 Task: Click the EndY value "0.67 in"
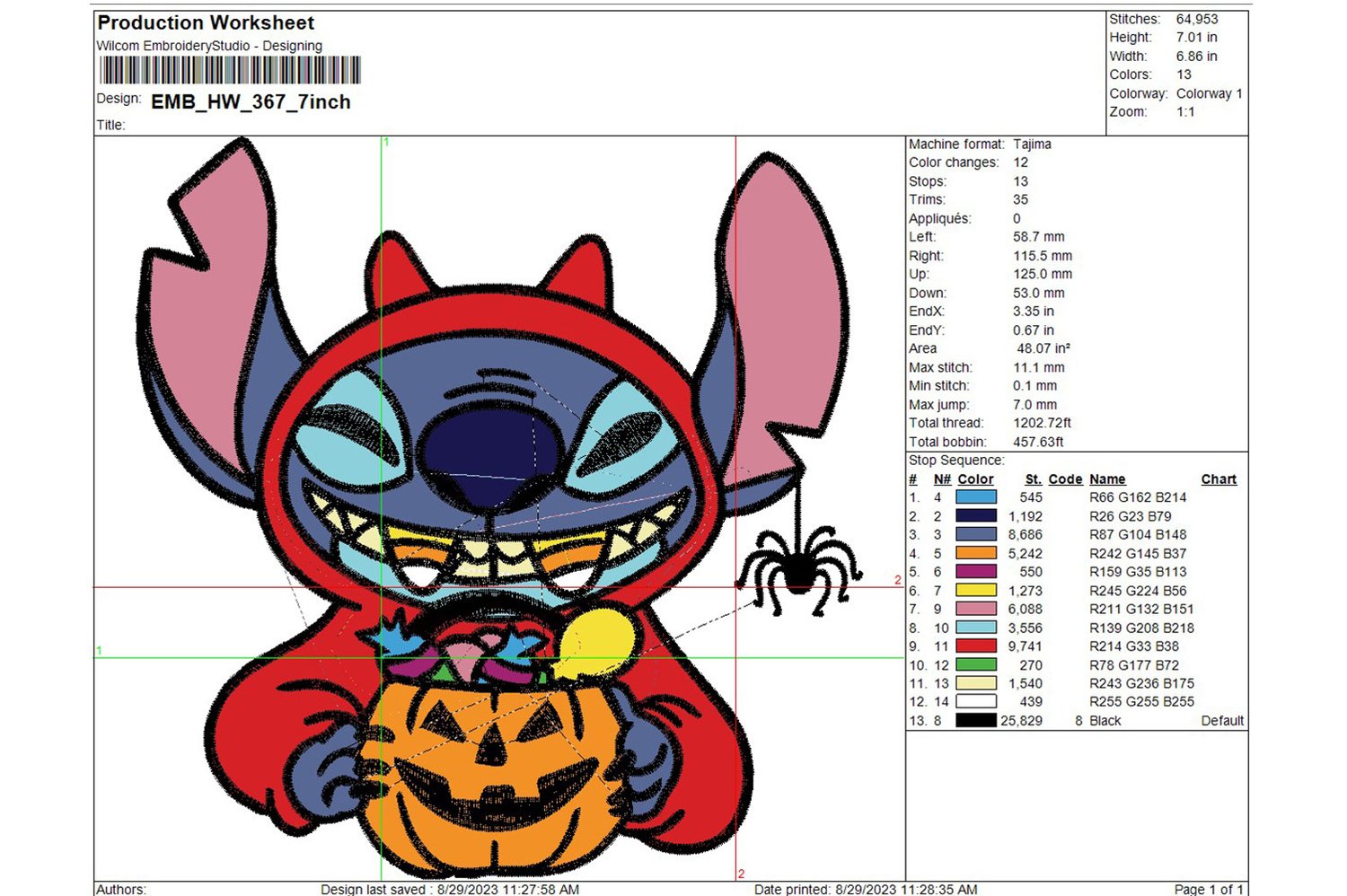(x=1034, y=330)
